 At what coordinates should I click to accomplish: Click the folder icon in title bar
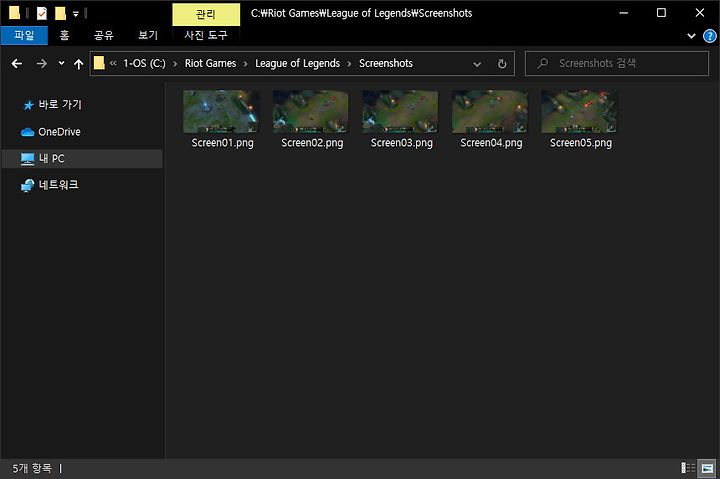click(14, 13)
